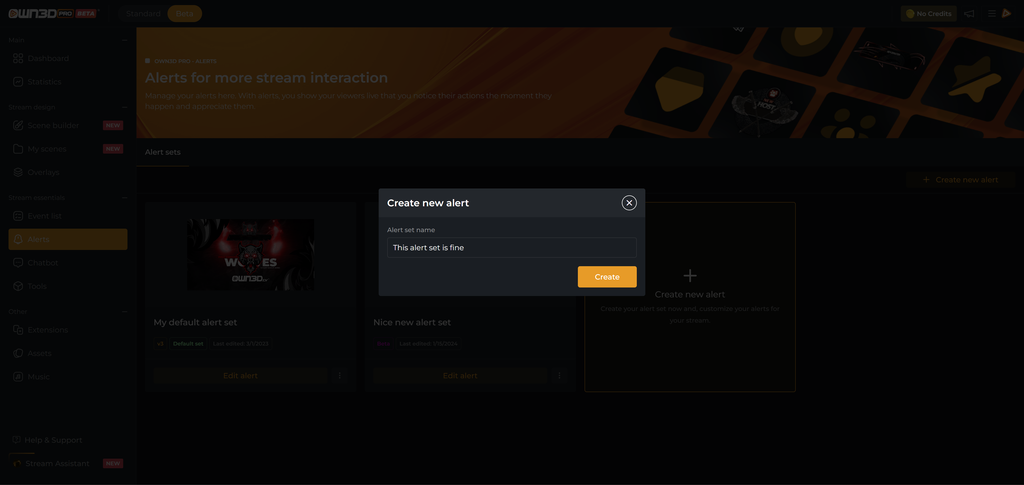Viewport: 1024px width, 485px height.
Task: Collapse the Stream design sidebar section
Action: tap(124, 107)
